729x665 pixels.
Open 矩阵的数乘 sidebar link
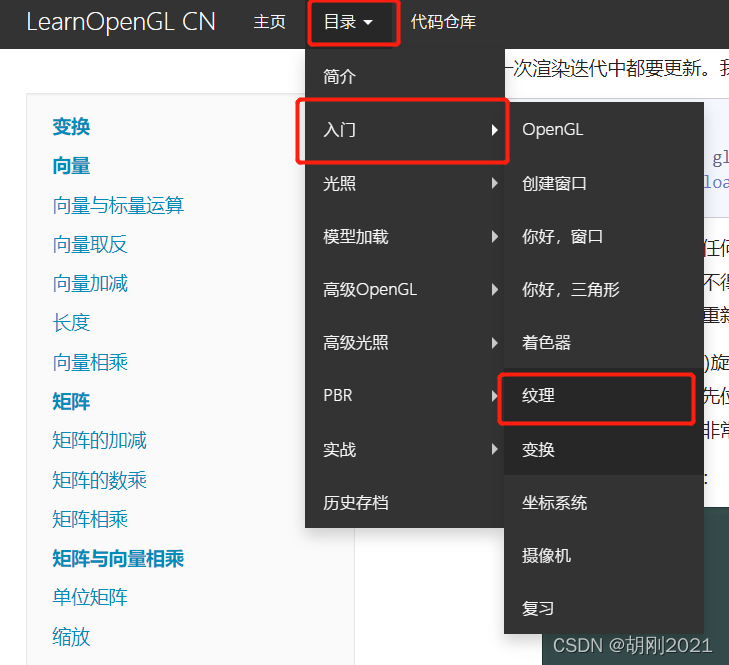coord(99,480)
